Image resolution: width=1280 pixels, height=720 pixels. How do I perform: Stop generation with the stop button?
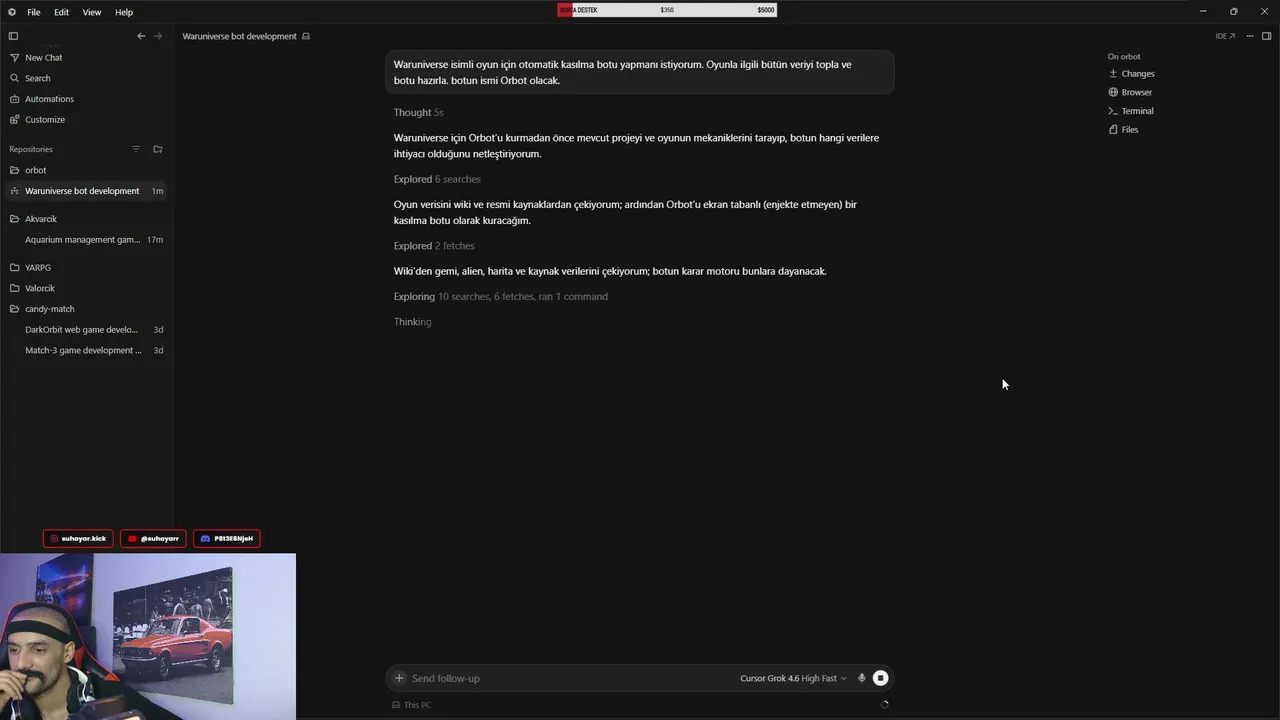[x=880, y=678]
